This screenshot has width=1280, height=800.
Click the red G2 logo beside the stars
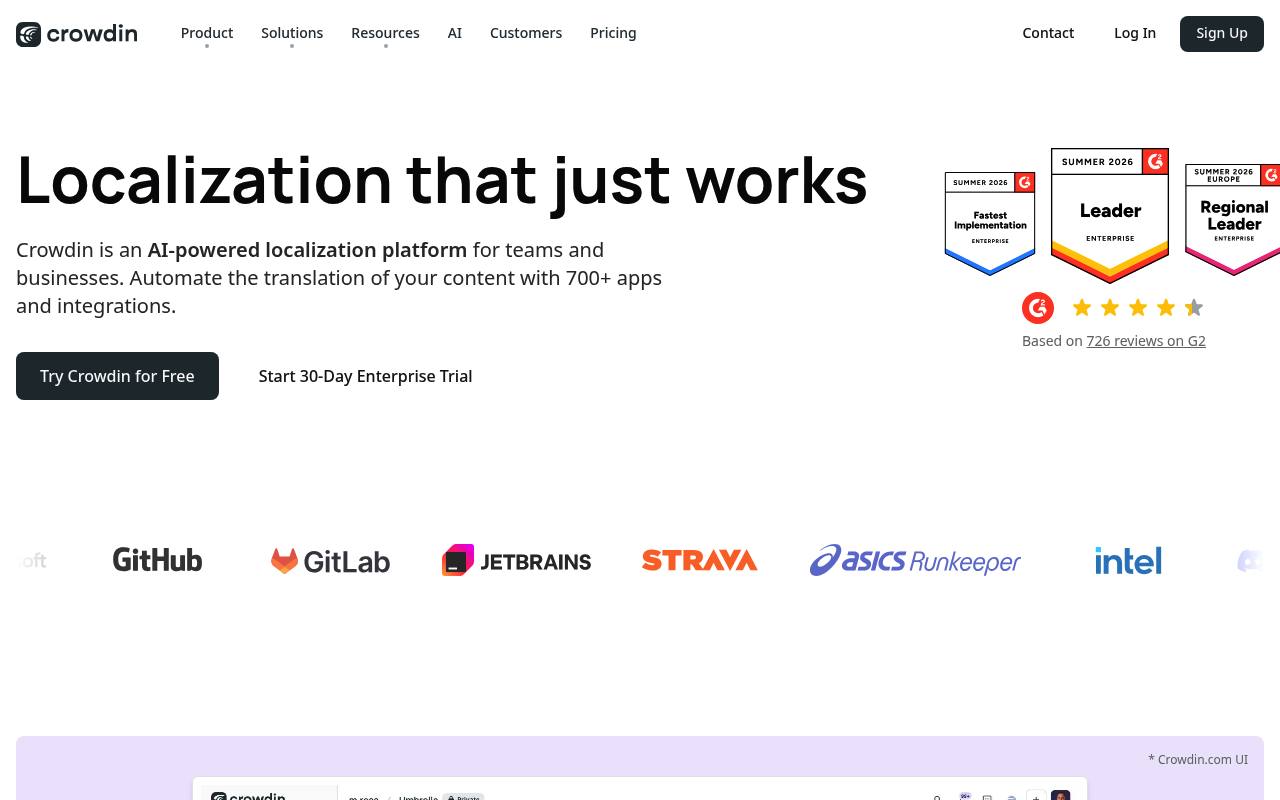(1038, 308)
